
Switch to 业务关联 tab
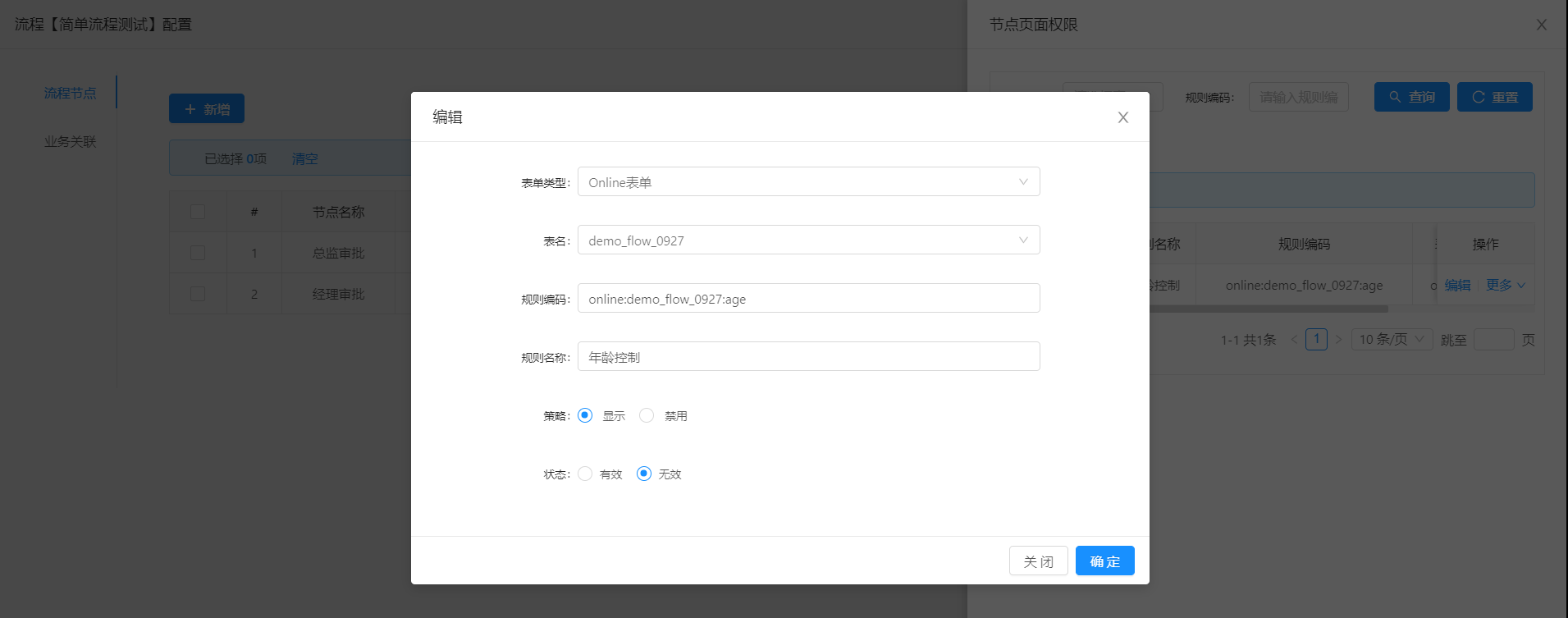[x=71, y=141]
